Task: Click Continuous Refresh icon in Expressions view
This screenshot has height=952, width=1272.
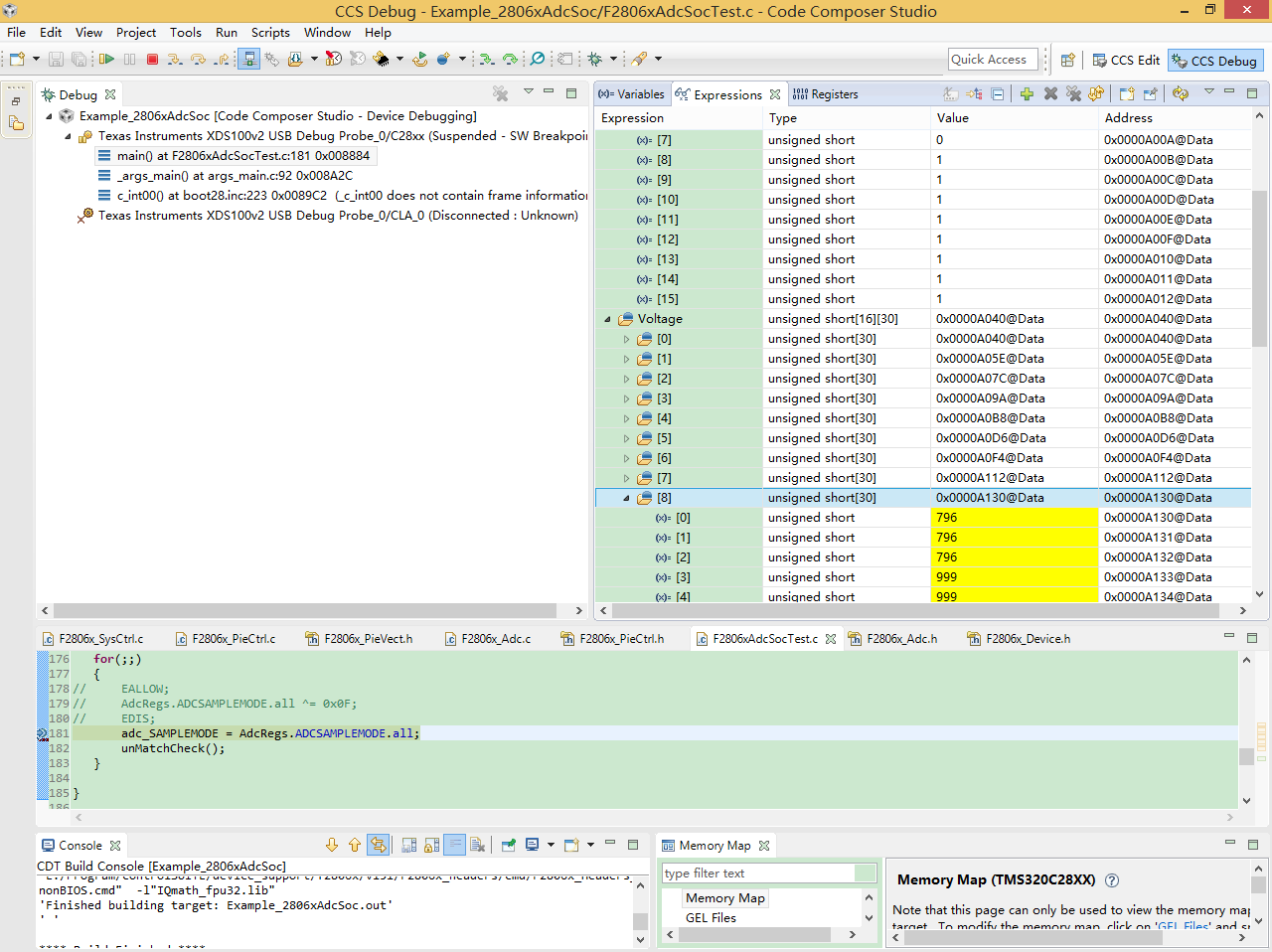Action: click(x=1181, y=94)
